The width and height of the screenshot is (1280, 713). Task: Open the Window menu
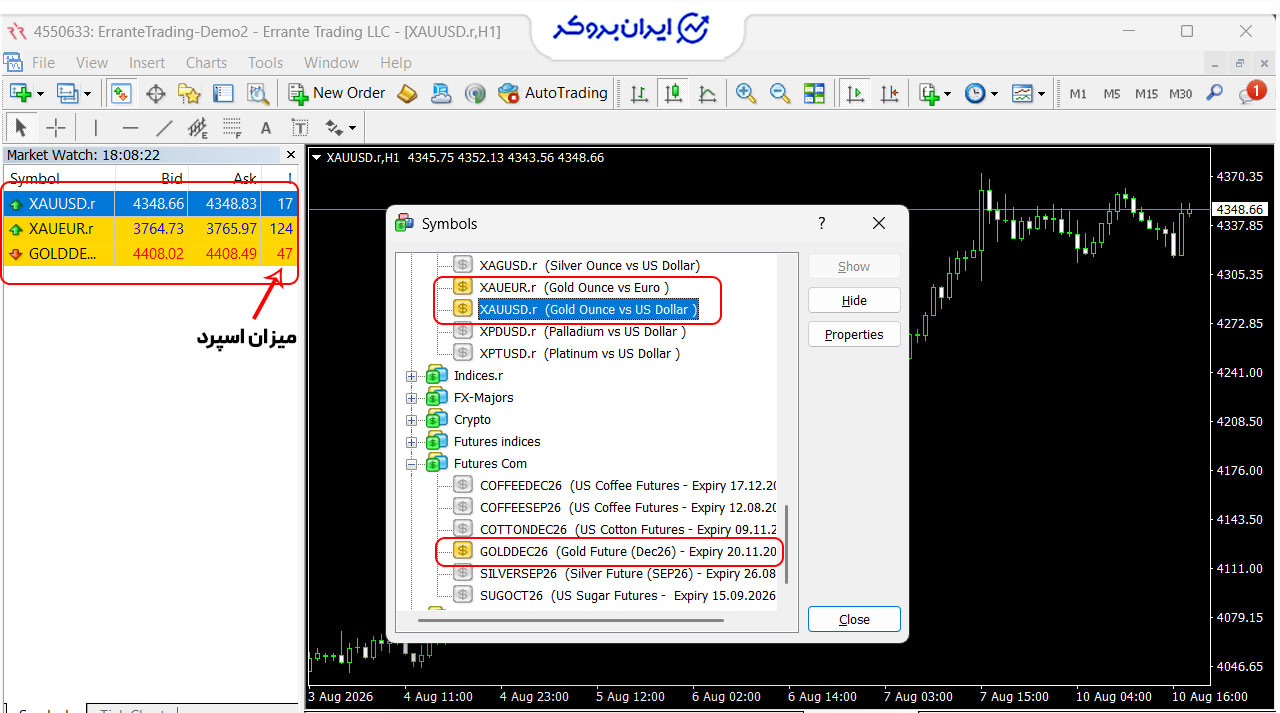(x=331, y=62)
